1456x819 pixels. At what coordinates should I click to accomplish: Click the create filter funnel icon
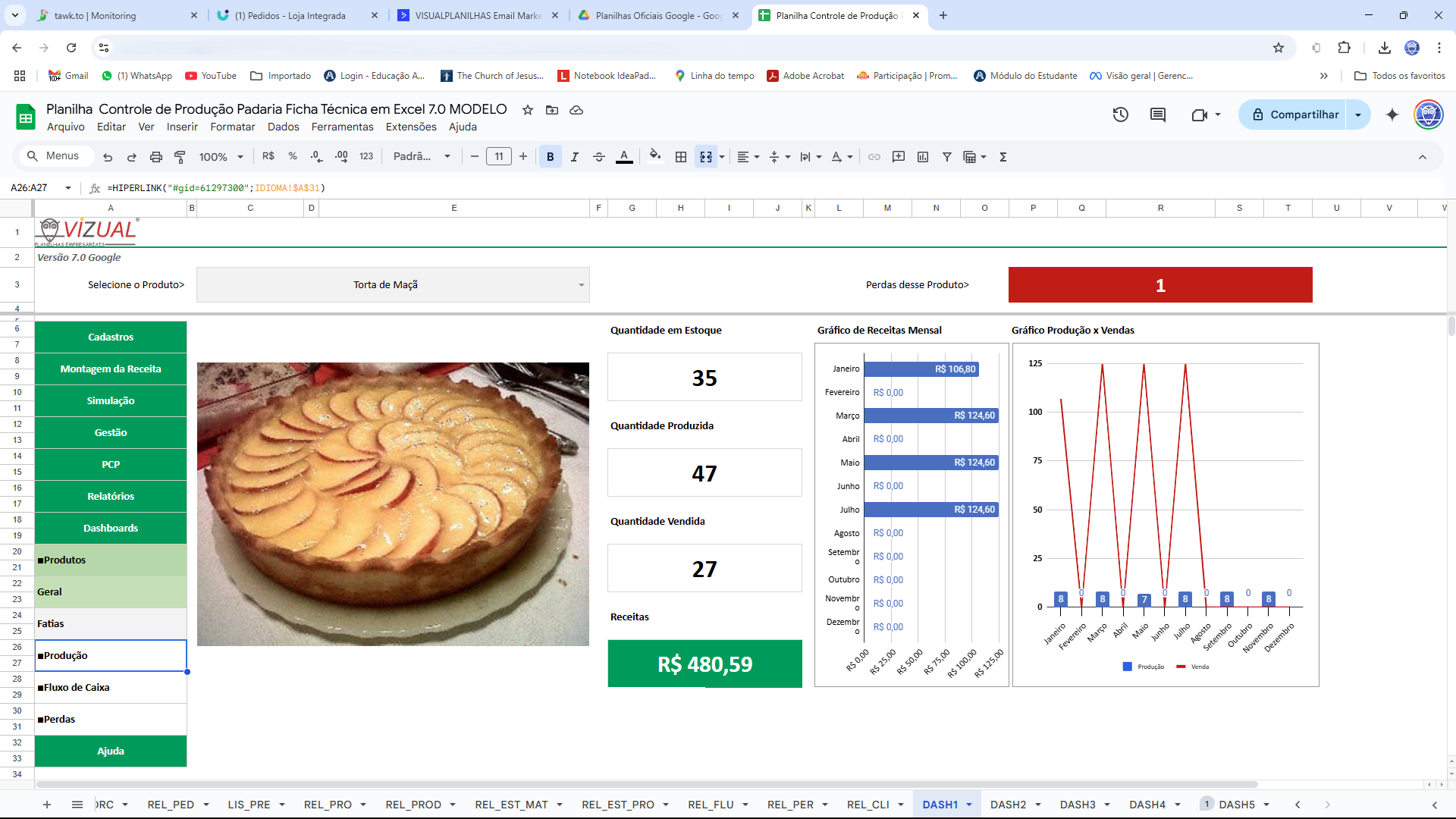pos(947,157)
